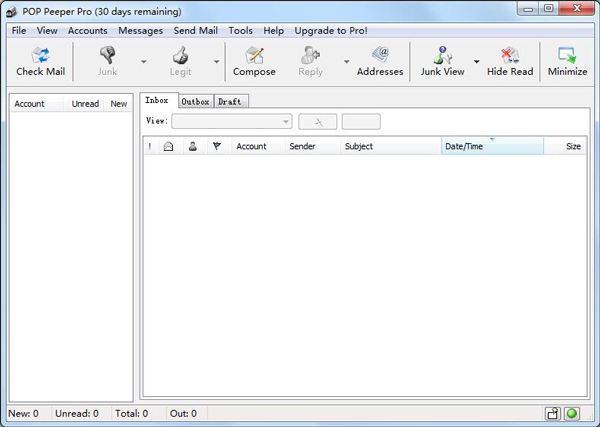Viewport: 600px width, 427px height.
Task: Sort by contact person column icon
Action: [x=193, y=146]
